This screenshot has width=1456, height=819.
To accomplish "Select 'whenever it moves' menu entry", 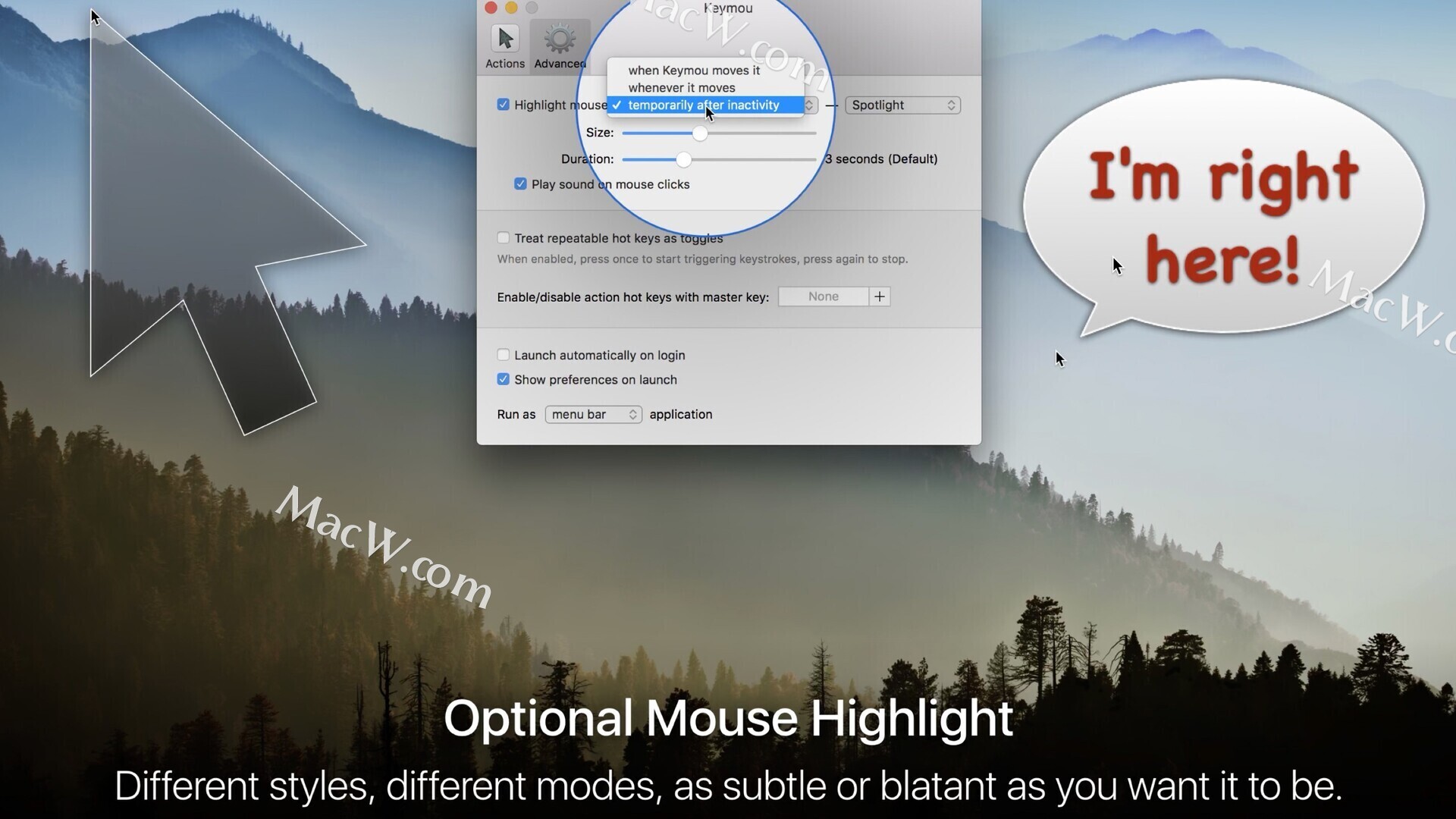I will pos(705,88).
